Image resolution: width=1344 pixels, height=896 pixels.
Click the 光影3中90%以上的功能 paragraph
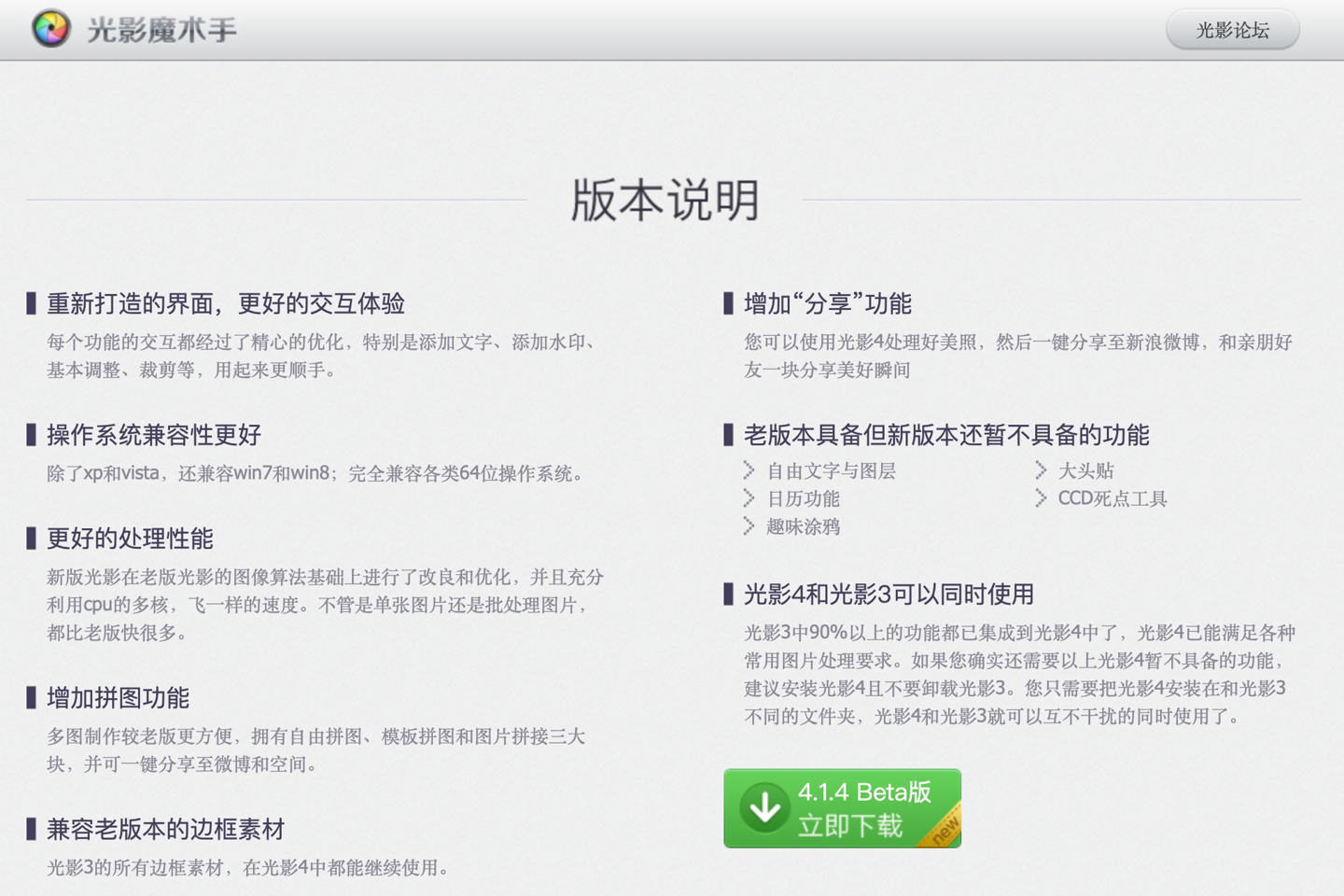point(1019,675)
